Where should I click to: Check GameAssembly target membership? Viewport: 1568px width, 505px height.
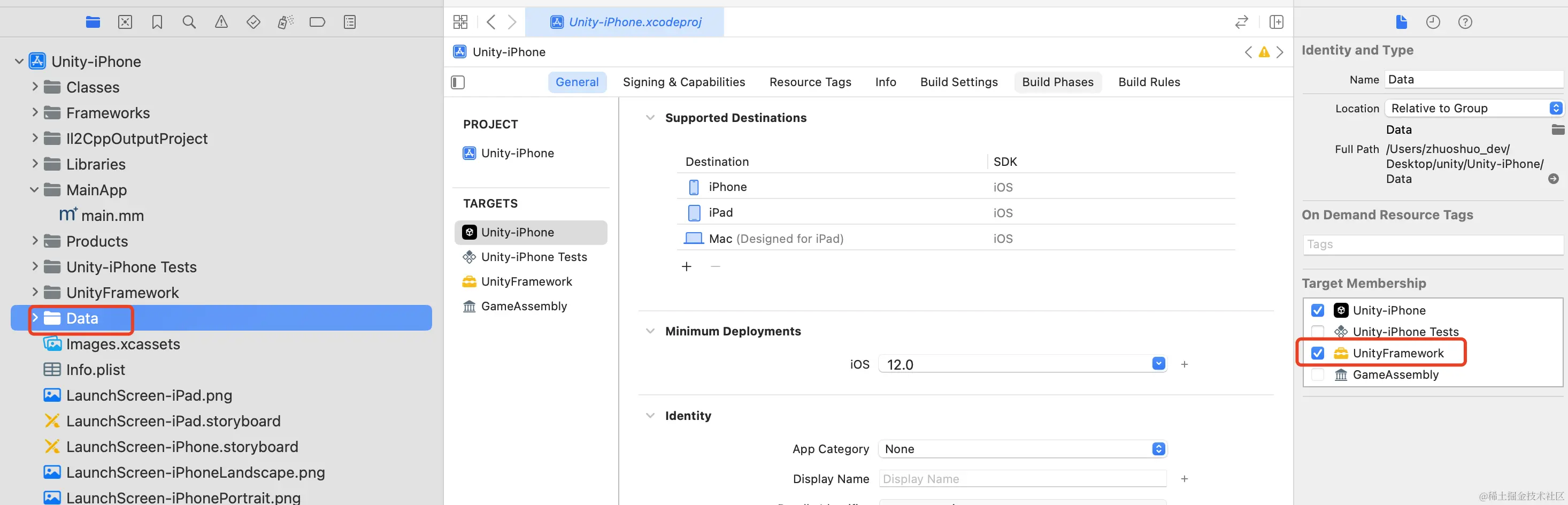(1318, 374)
